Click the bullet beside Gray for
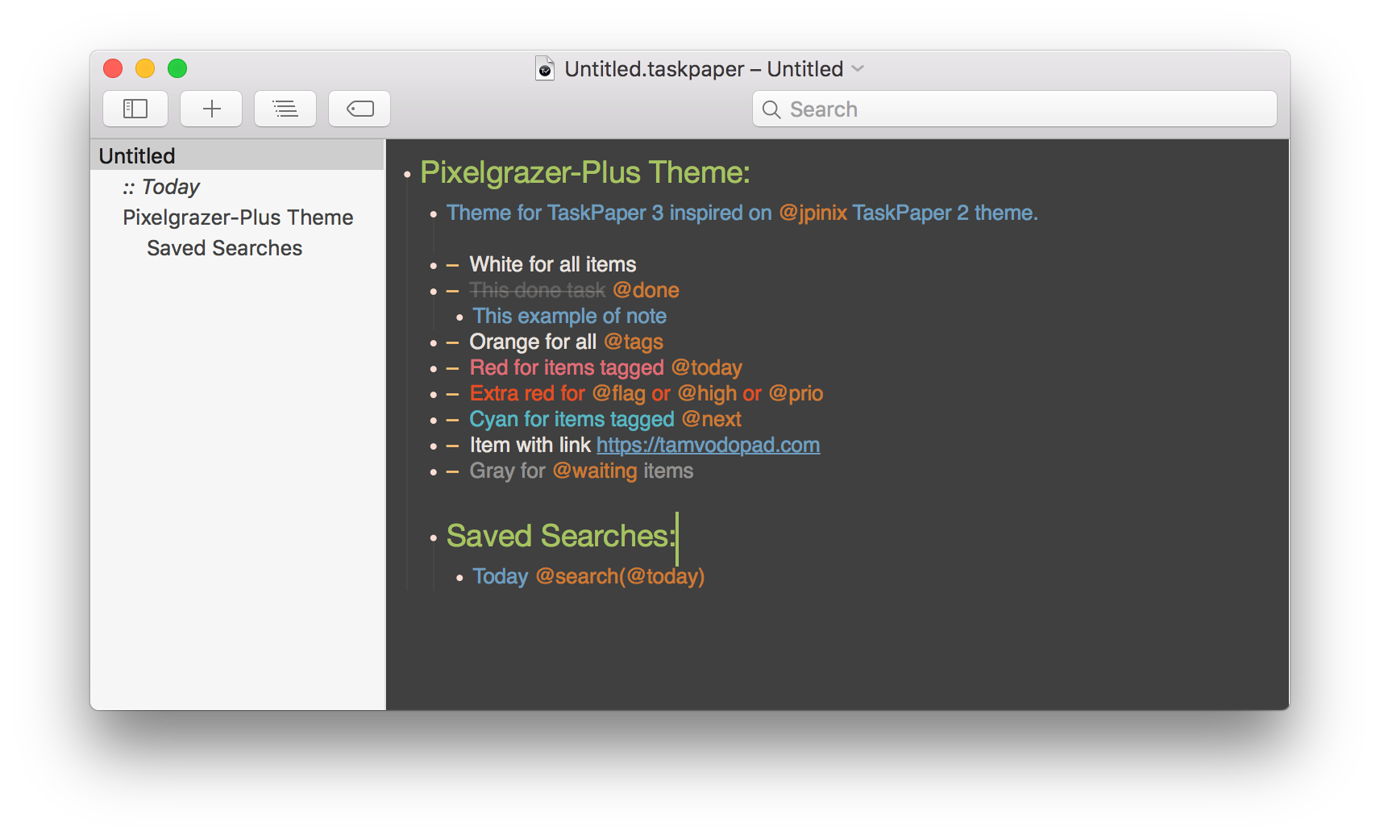 434,472
